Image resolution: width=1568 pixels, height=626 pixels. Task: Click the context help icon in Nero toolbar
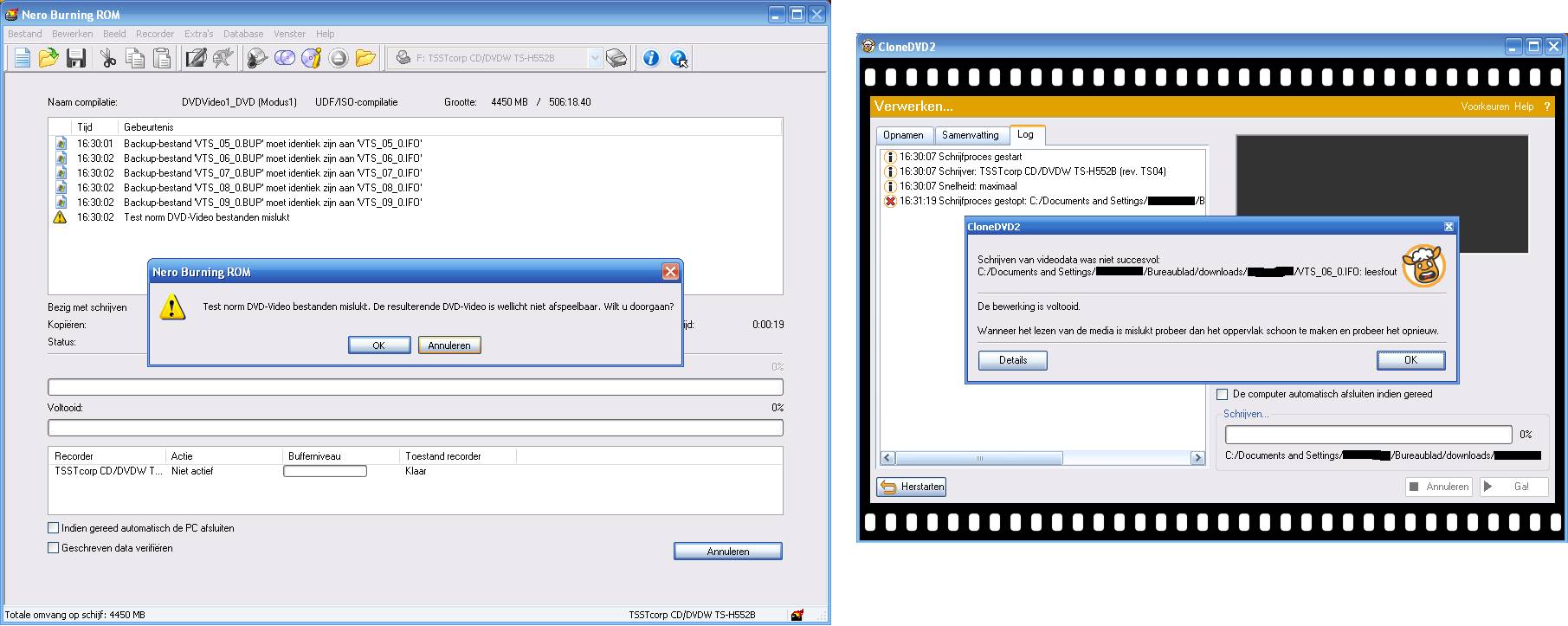click(x=679, y=58)
